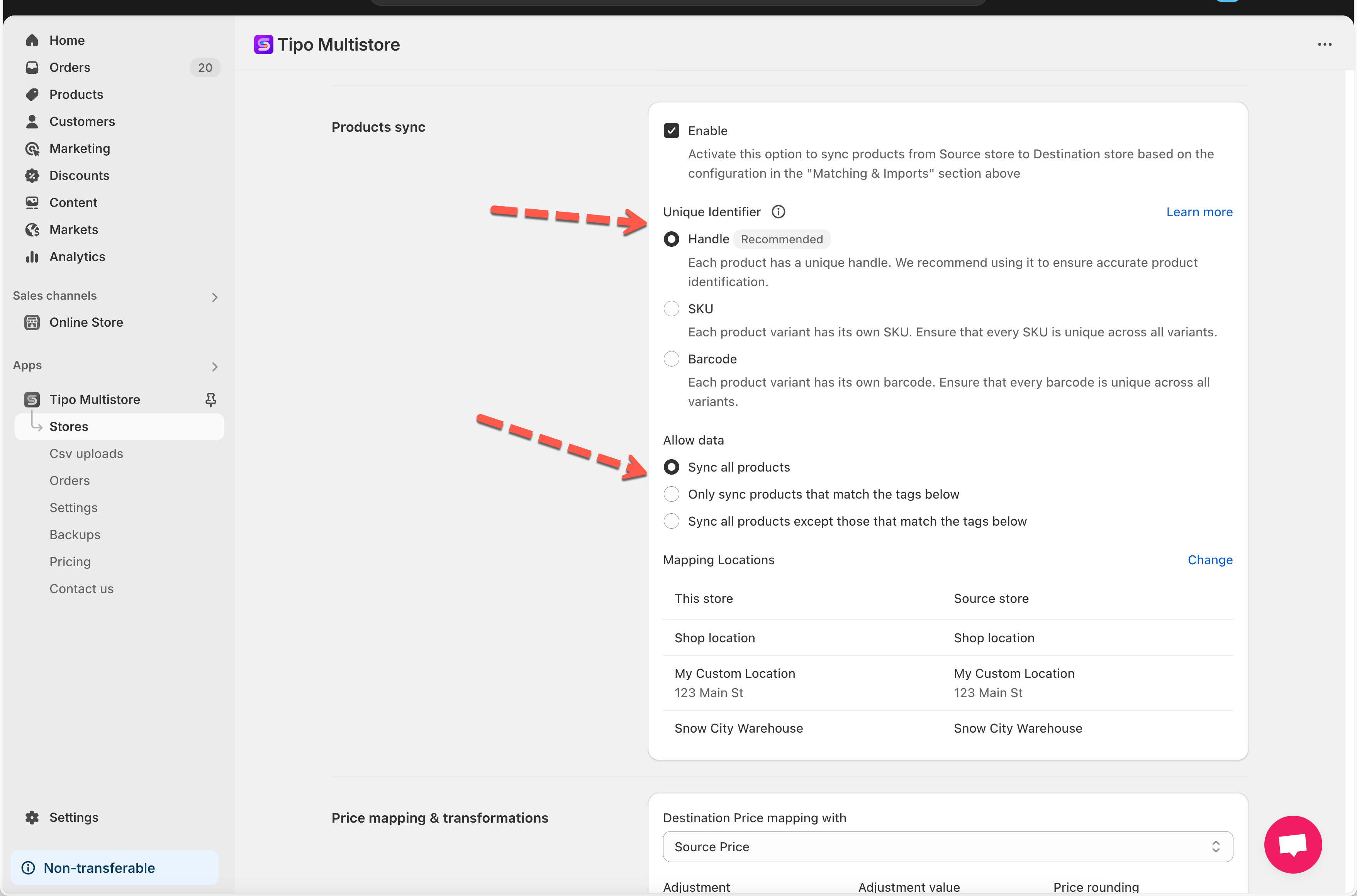This screenshot has width=1357, height=896.
Task: Open the Contact us submenu item
Action: 82,589
